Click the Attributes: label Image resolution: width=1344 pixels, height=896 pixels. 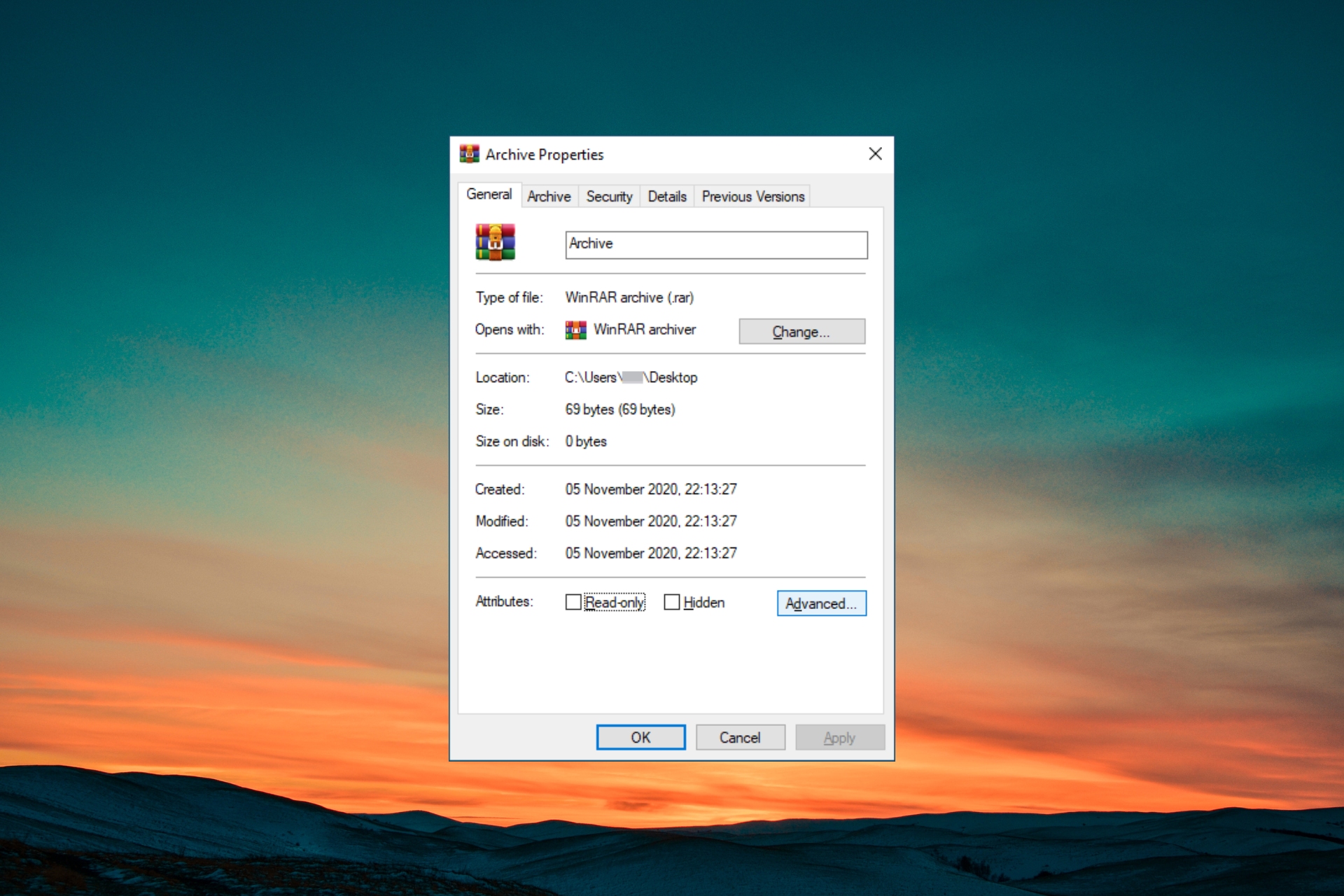(x=504, y=601)
